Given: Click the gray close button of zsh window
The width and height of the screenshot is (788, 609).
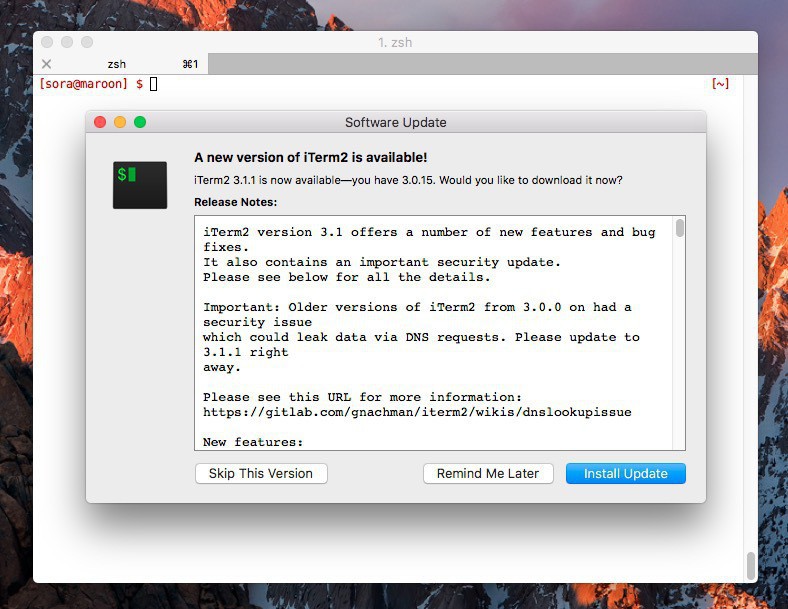Looking at the screenshot, I should click(x=47, y=42).
